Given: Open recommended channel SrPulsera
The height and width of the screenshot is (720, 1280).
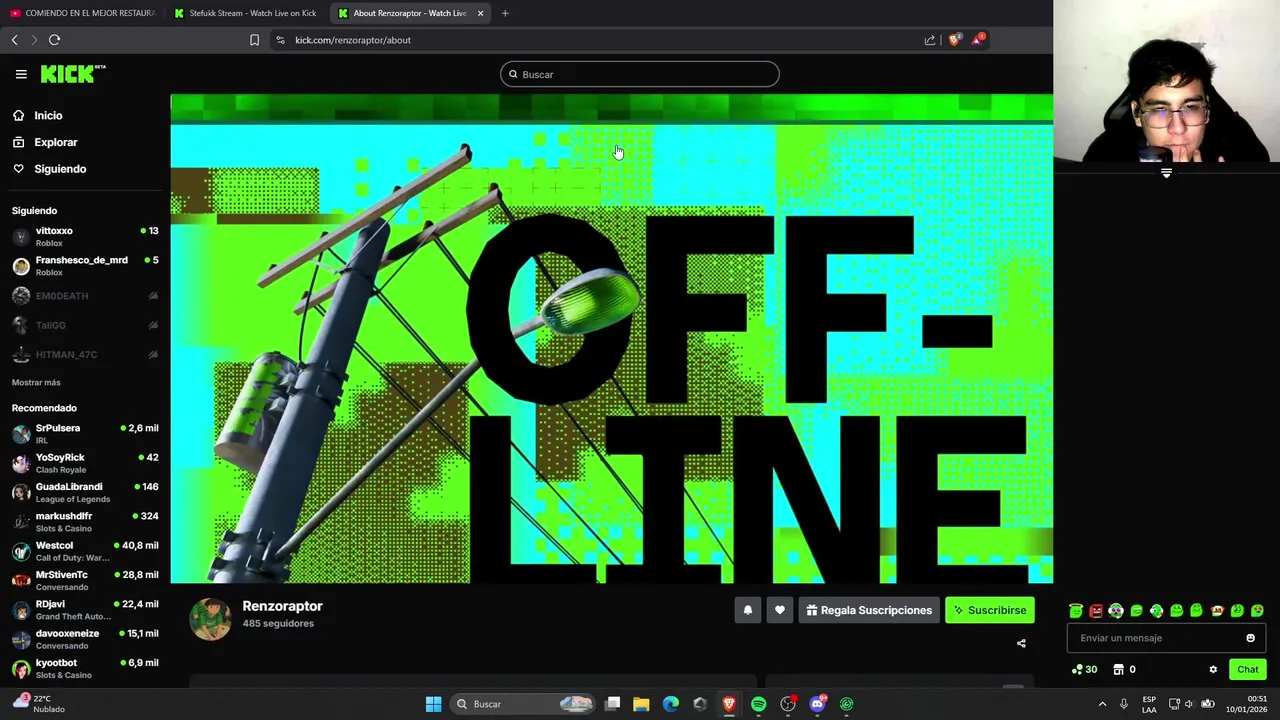Looking at the screenshot, I should pos(85,434).
